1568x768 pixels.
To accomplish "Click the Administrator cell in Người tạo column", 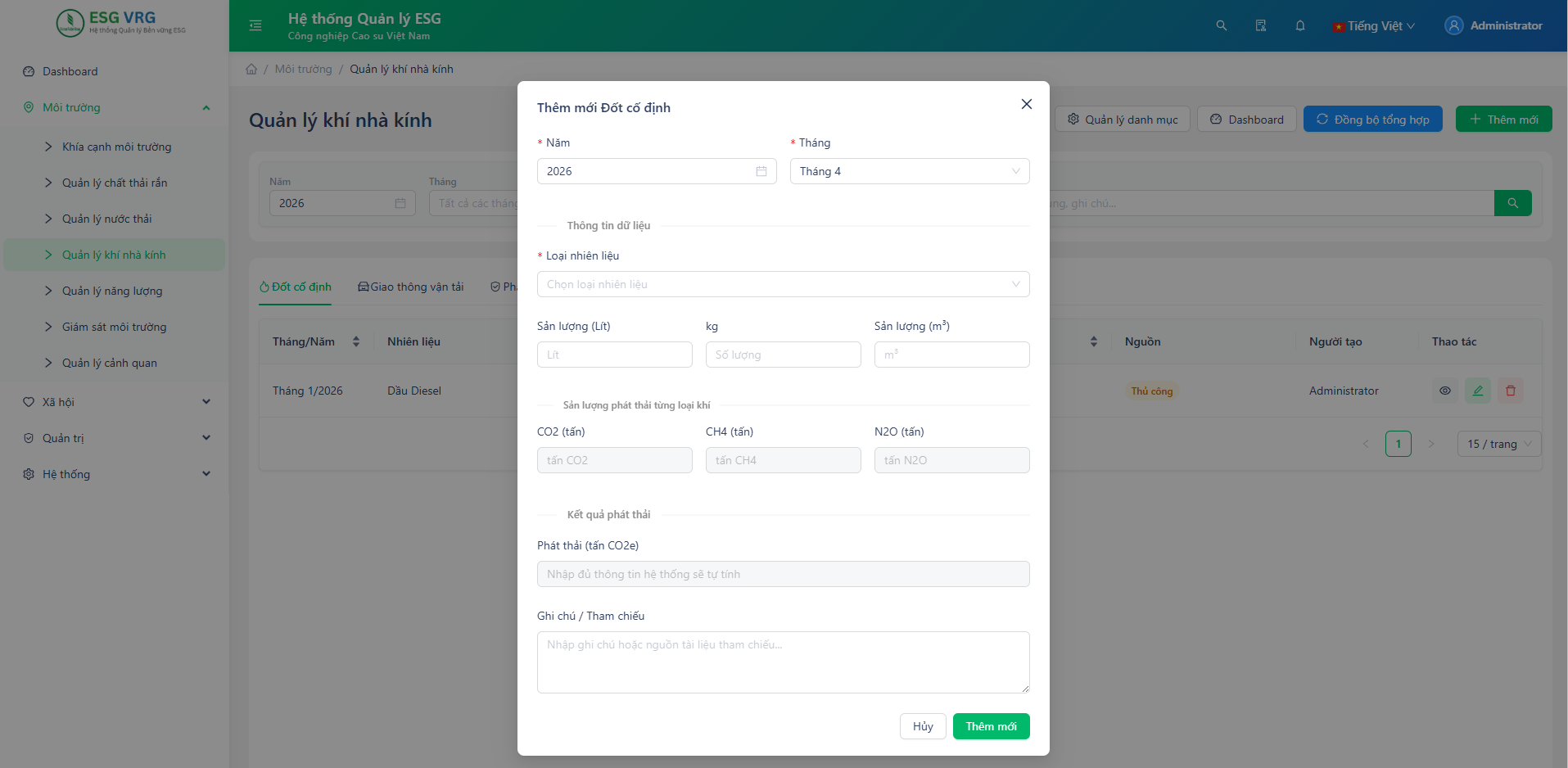I will (1344, 391).
